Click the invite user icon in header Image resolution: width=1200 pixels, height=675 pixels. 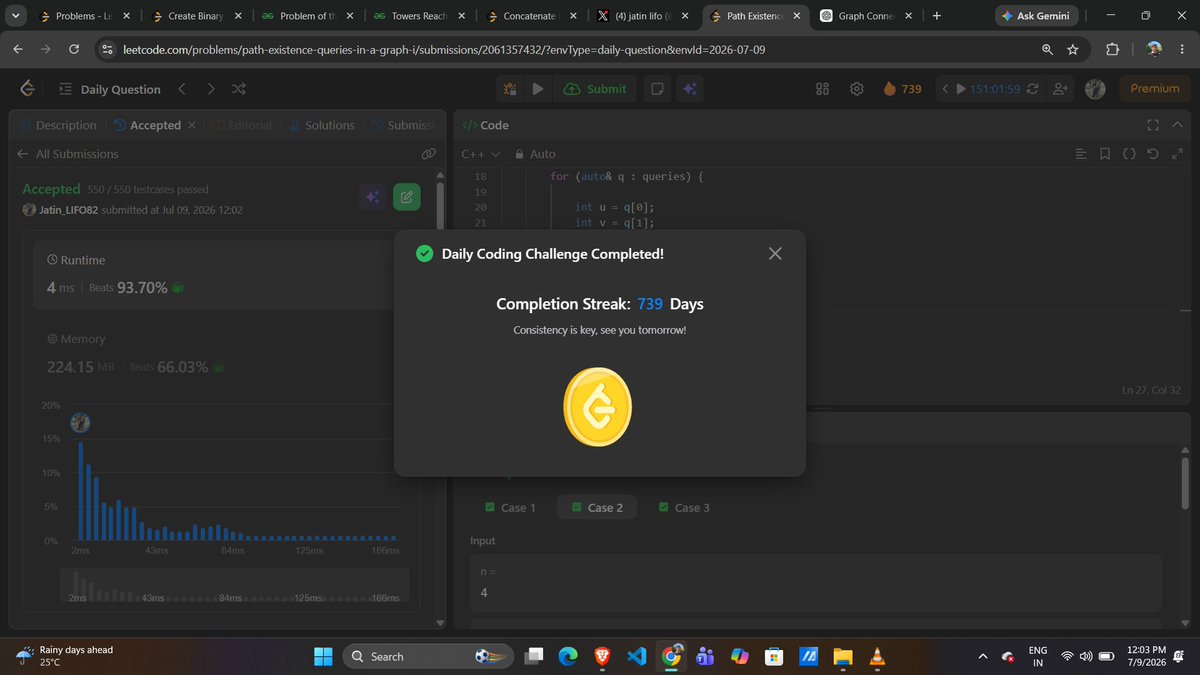pos(1062,89)
